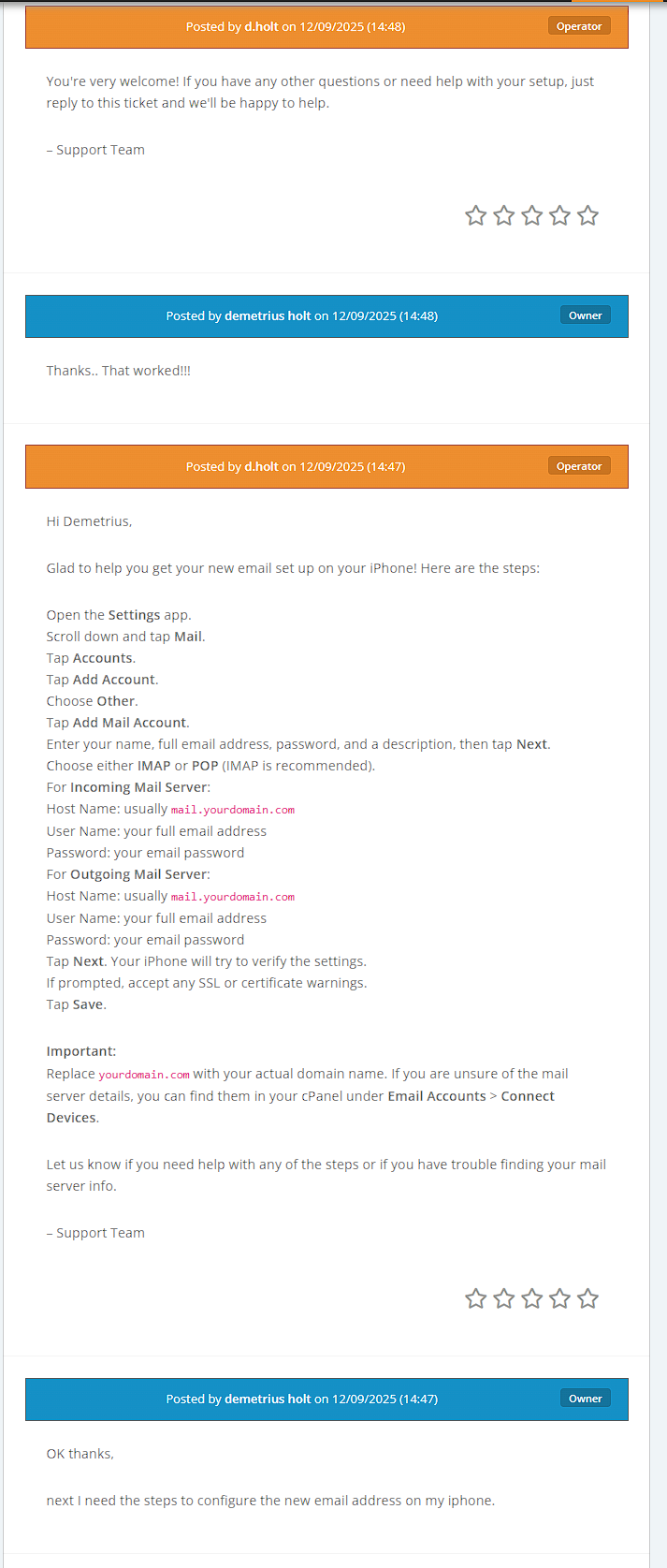Viewport: 667px width, 1568px height.
Task: Rate the iPhone setup instructions reply one star
Action: [475, 1298]
